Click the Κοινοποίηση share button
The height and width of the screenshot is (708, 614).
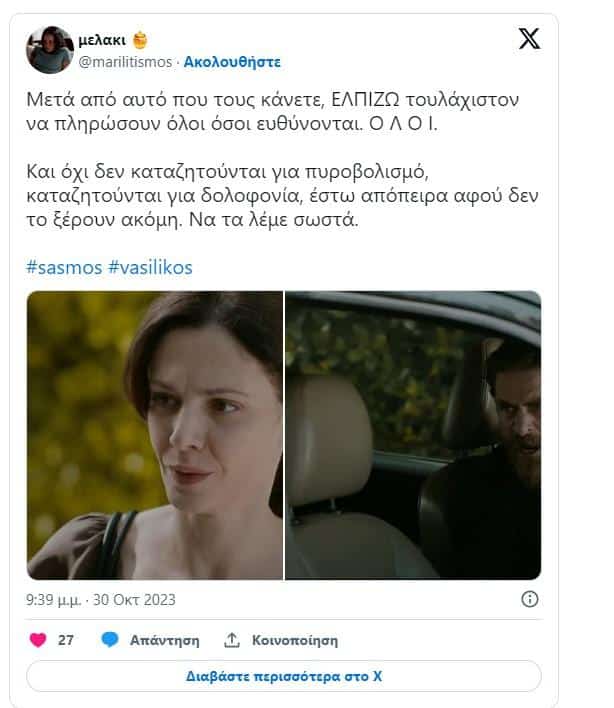click(295, 640)
